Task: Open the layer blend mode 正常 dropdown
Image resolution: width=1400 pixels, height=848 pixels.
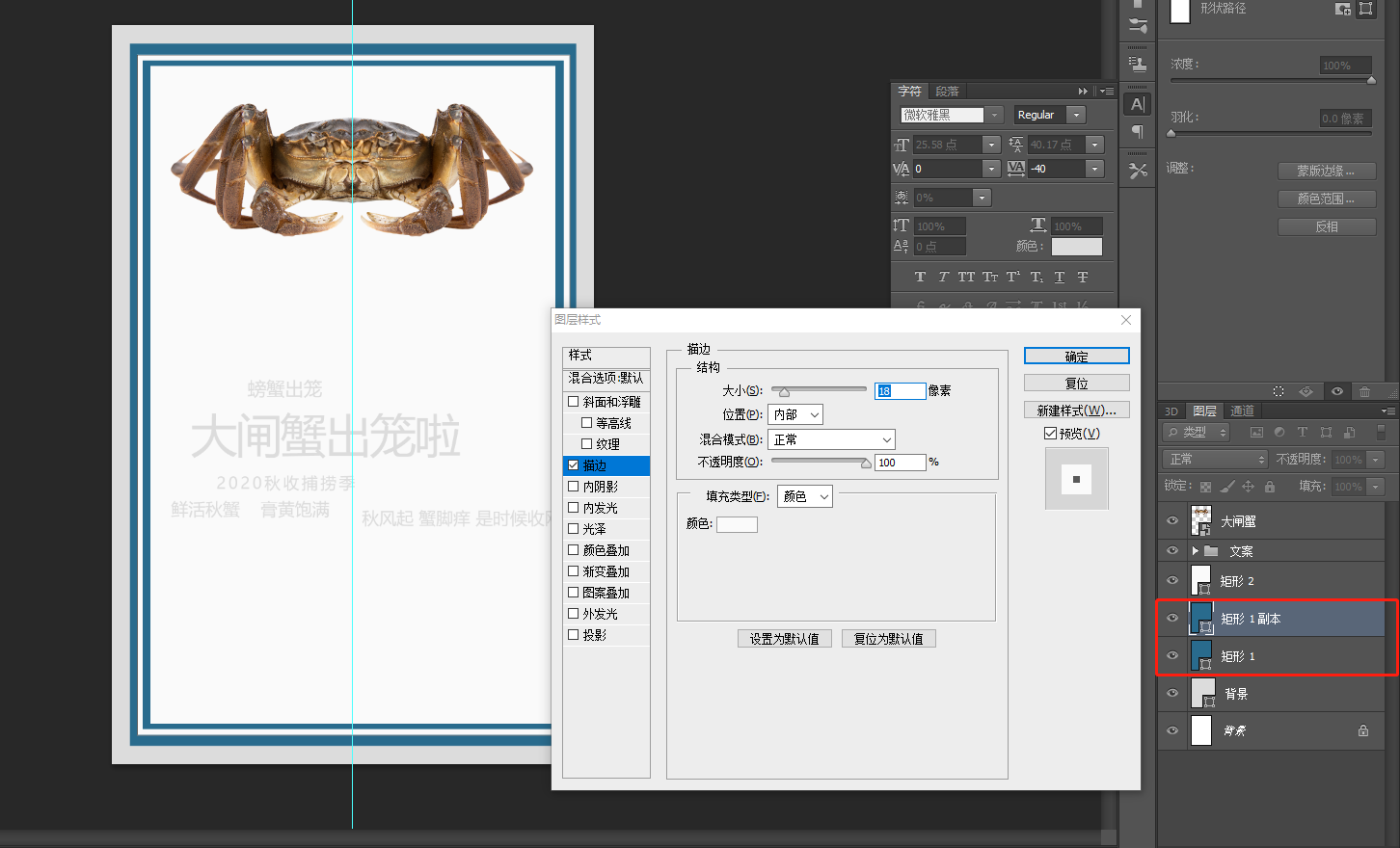Action: [x=1215, y=460]
